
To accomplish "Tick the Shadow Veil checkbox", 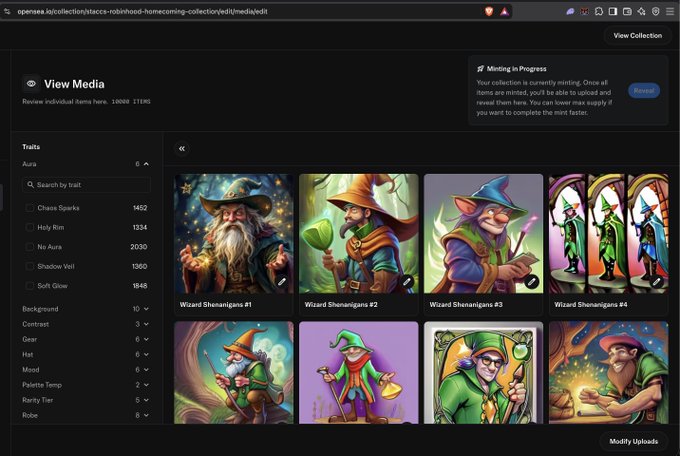I will [29, 266].
